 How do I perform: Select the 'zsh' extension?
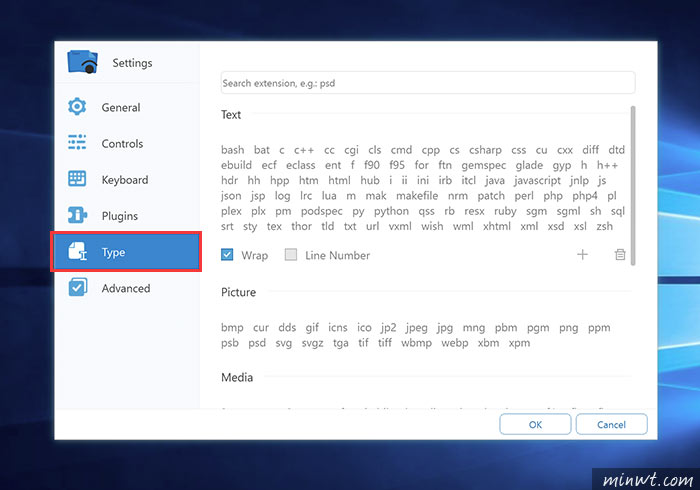pyautogui.click(x=604, y=226)
